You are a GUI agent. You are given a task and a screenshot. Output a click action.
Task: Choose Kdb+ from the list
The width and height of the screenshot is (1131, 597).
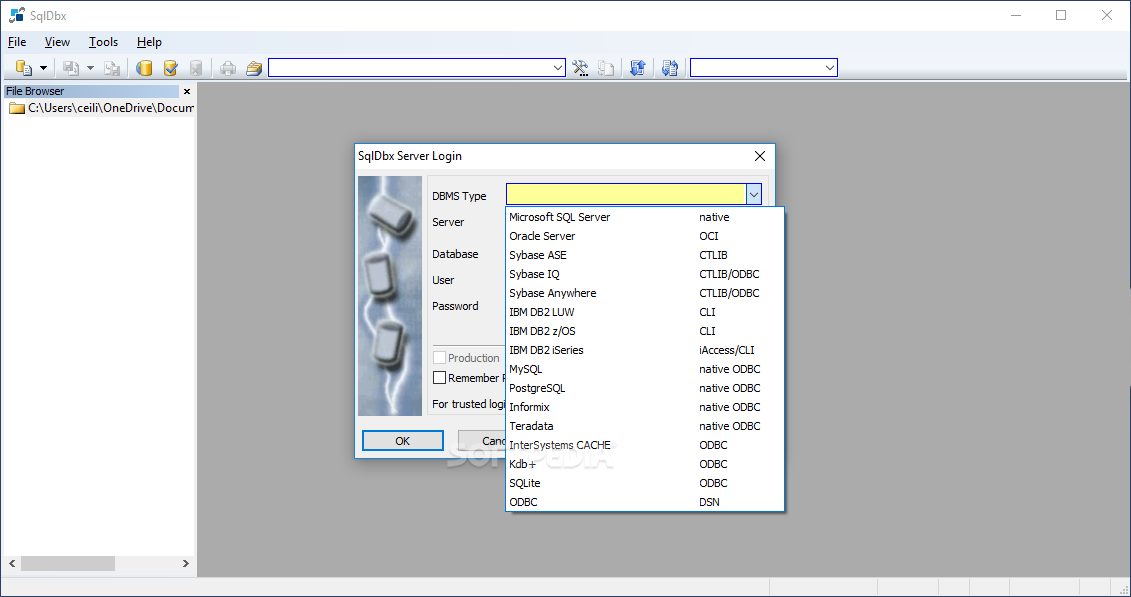[x=645, y=464]
